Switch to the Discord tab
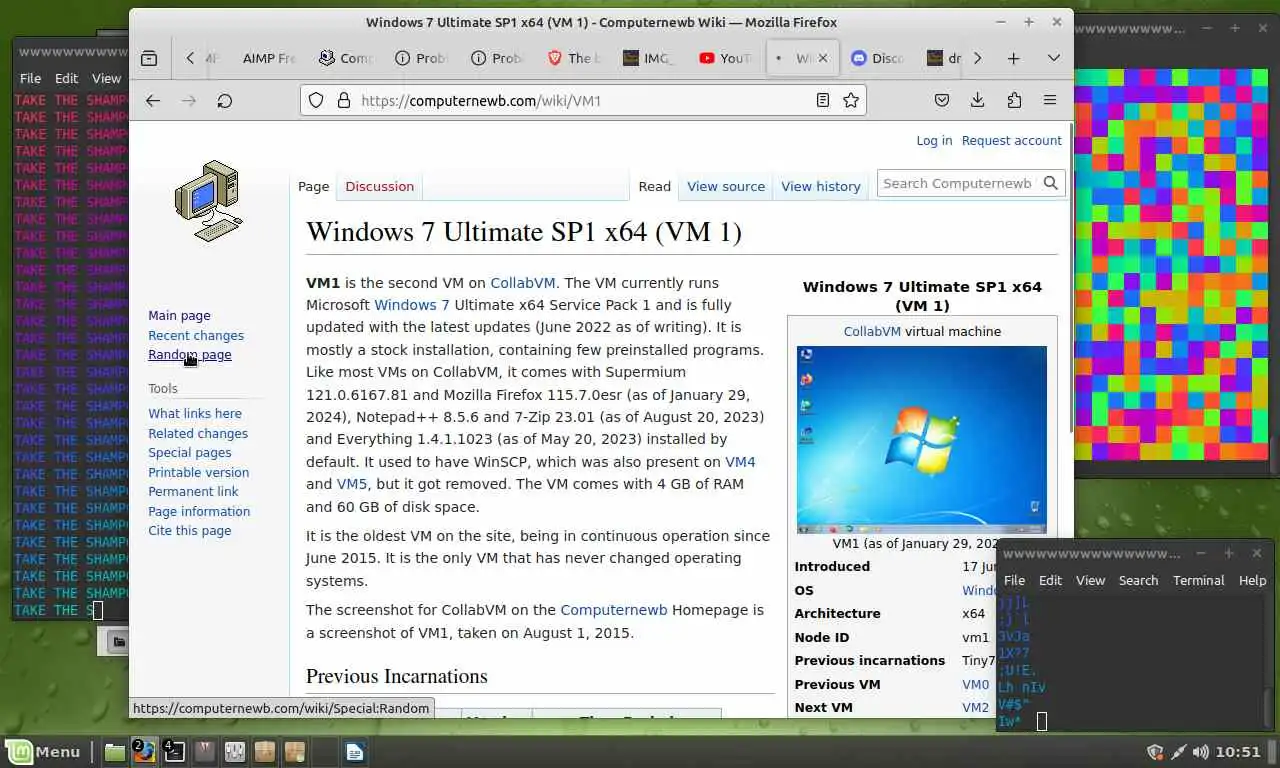The height and width of the screenshot is (768, 1280). [877, 58]
